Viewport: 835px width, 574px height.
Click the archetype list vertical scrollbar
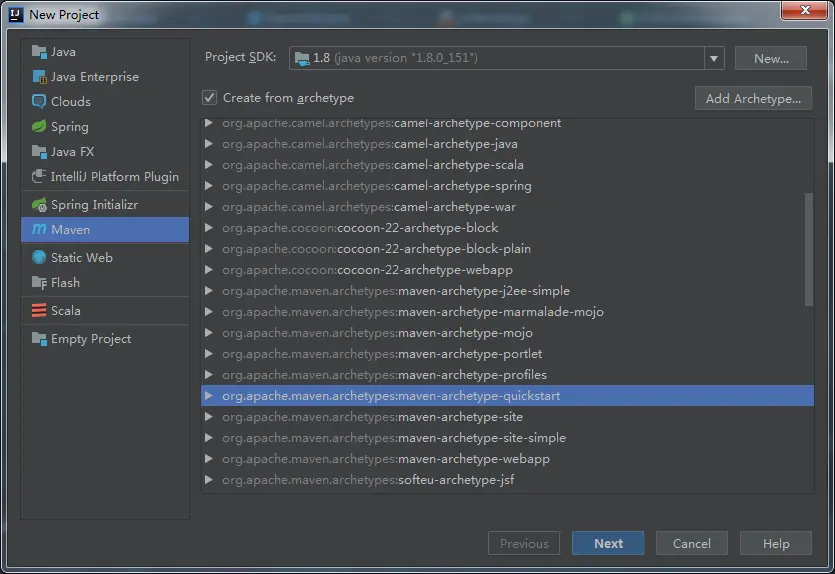(x=809, y=249)
